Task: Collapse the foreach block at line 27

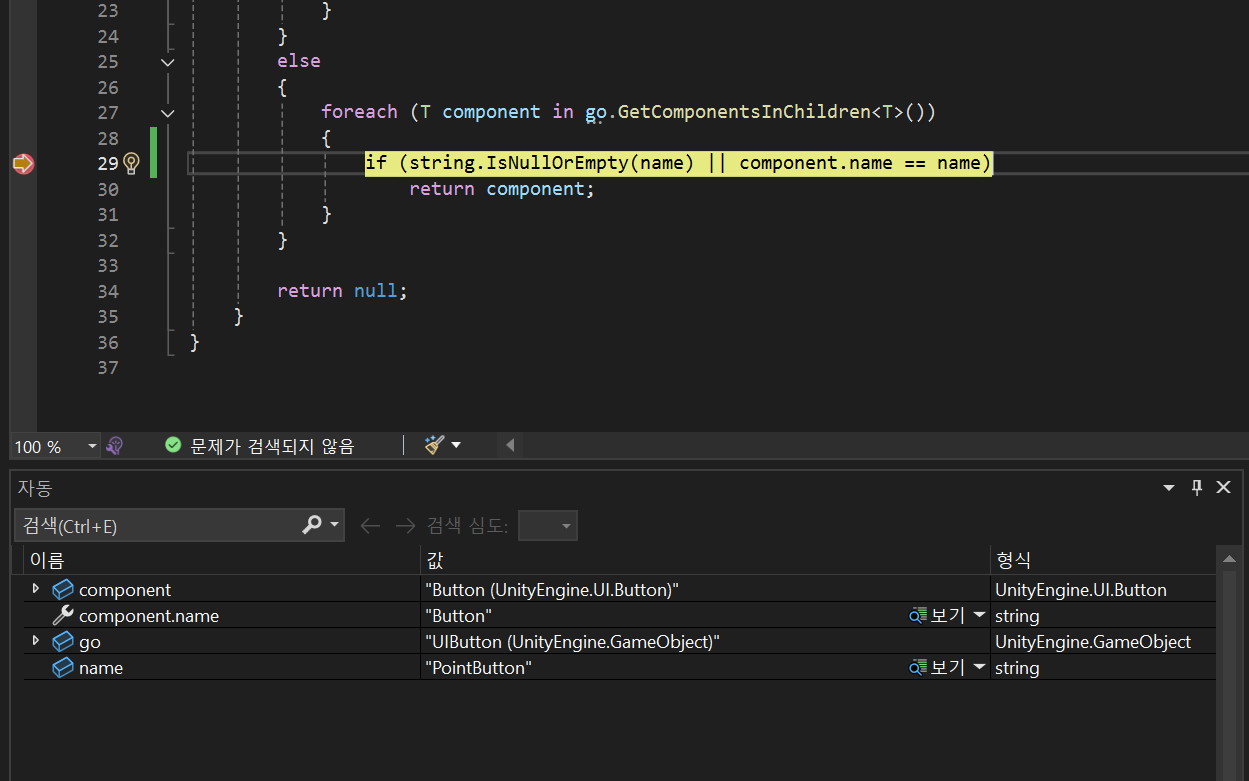Action: coord(167,113)
